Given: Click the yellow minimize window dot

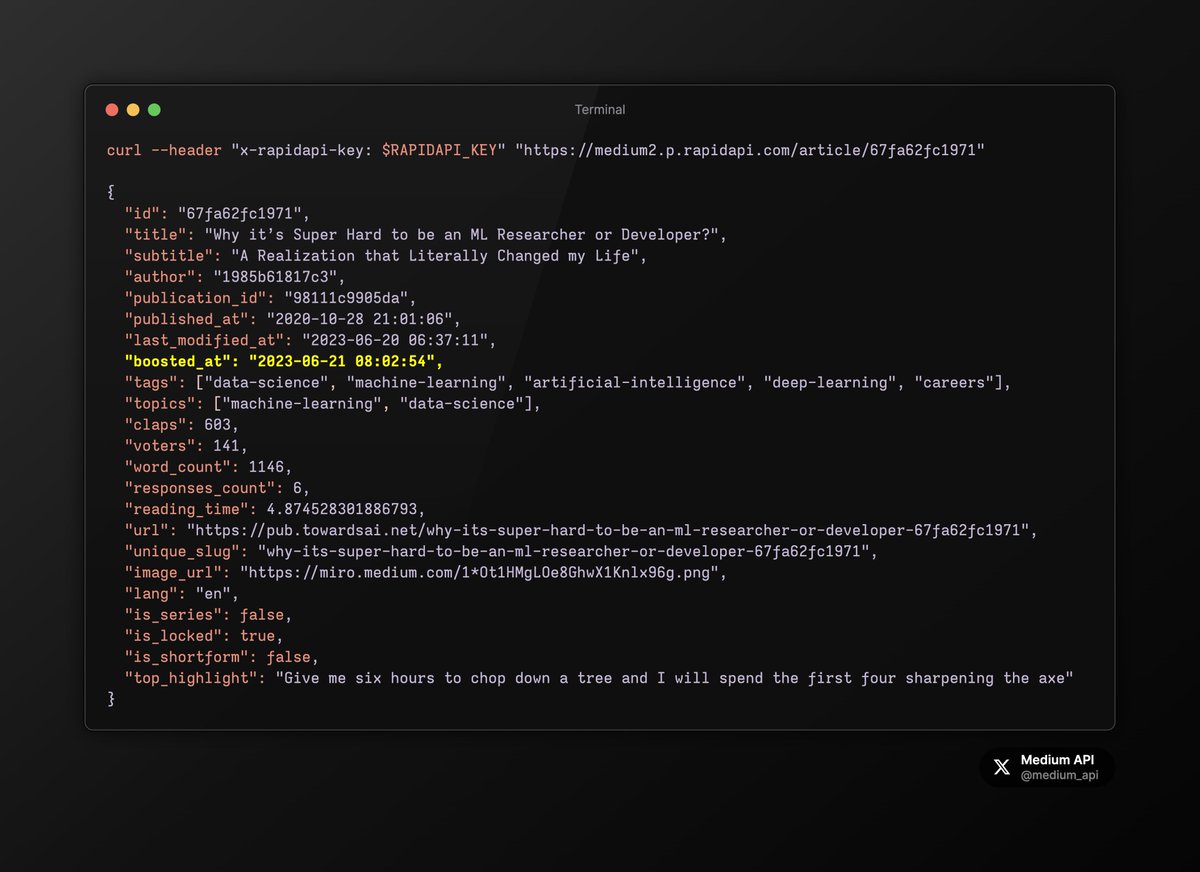Looking at the screenshot, I should click(133, 110).
